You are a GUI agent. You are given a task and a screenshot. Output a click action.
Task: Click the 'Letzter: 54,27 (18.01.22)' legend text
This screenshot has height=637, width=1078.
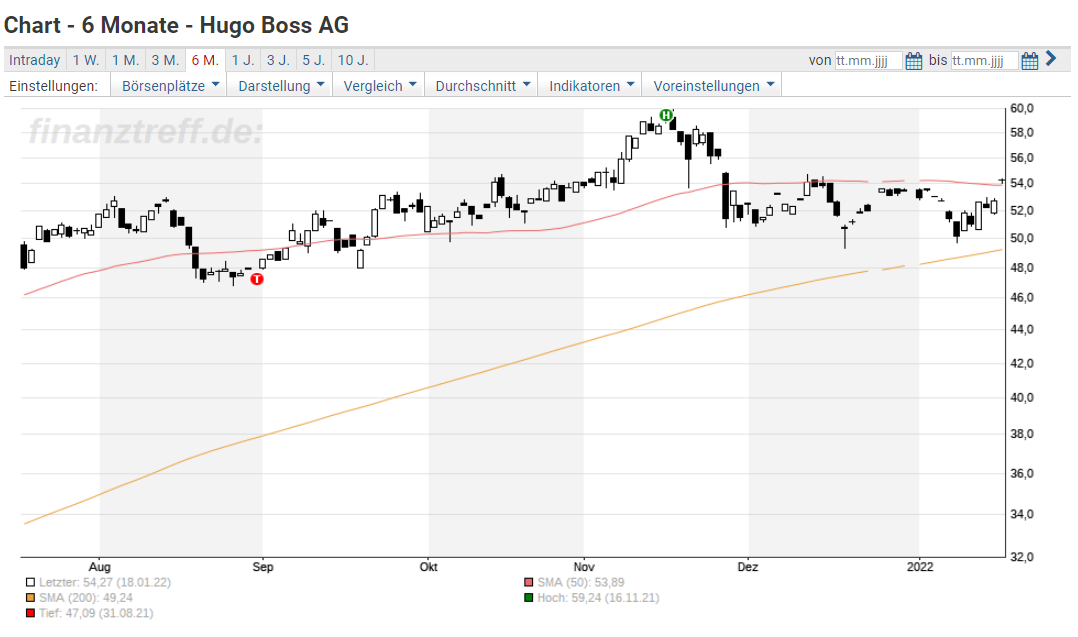[105, 582]
